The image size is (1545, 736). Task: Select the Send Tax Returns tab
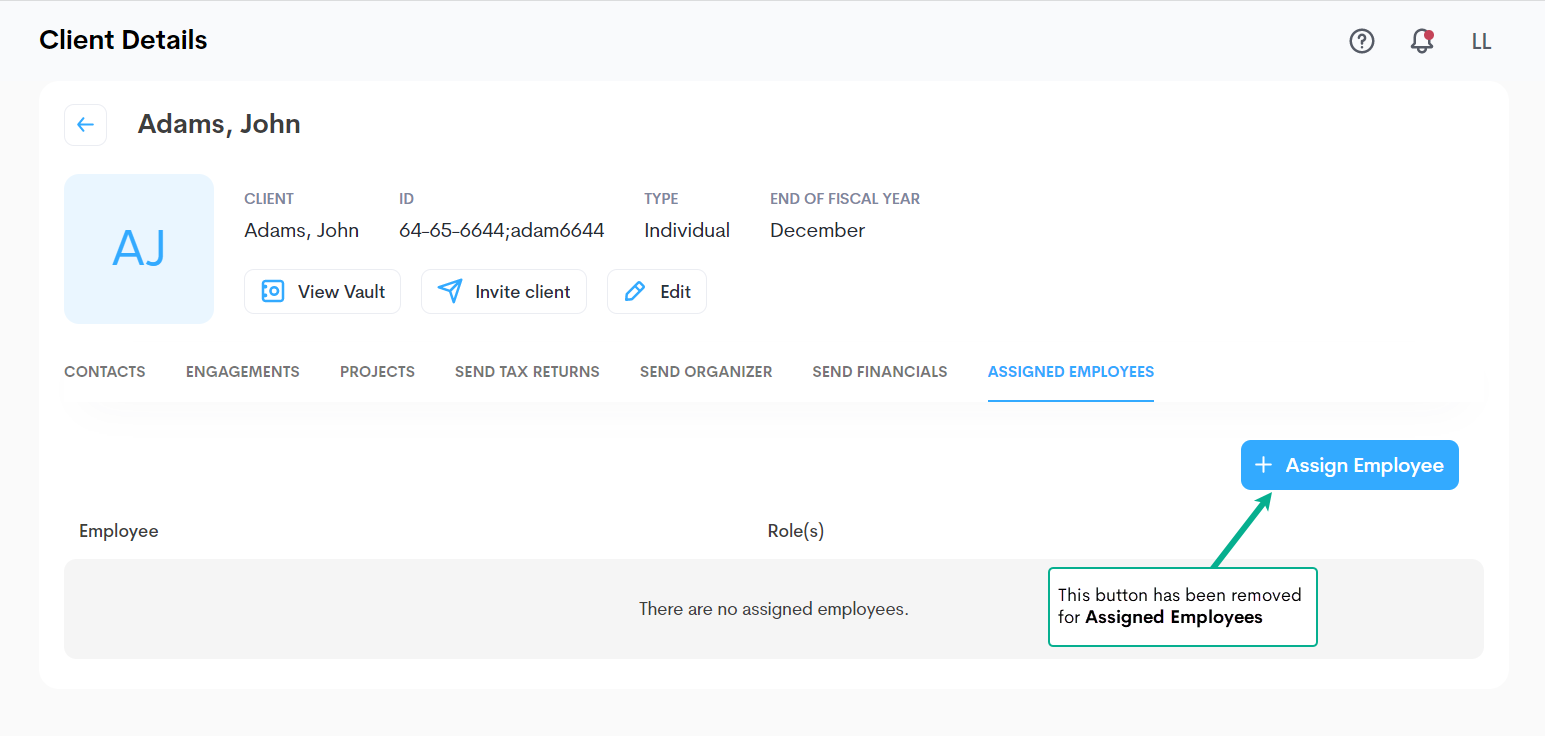[527, 372]
